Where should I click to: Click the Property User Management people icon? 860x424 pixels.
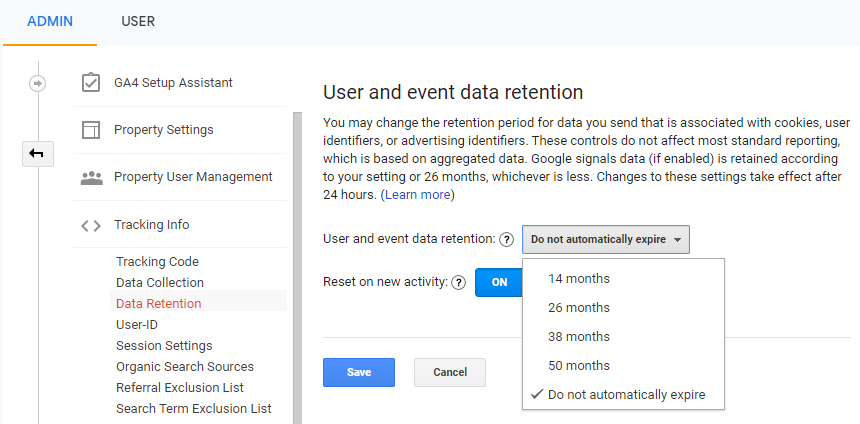click(x=91, y=177)
